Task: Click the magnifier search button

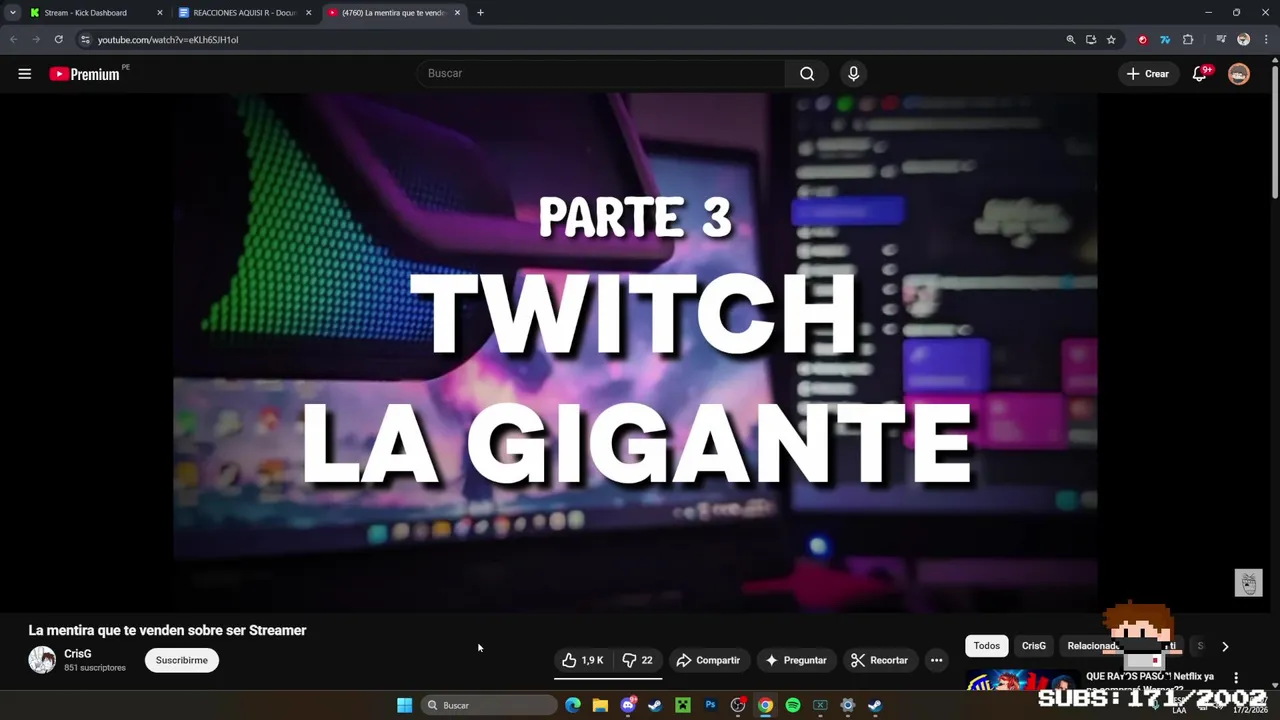Action: click(x=807, y=74)
